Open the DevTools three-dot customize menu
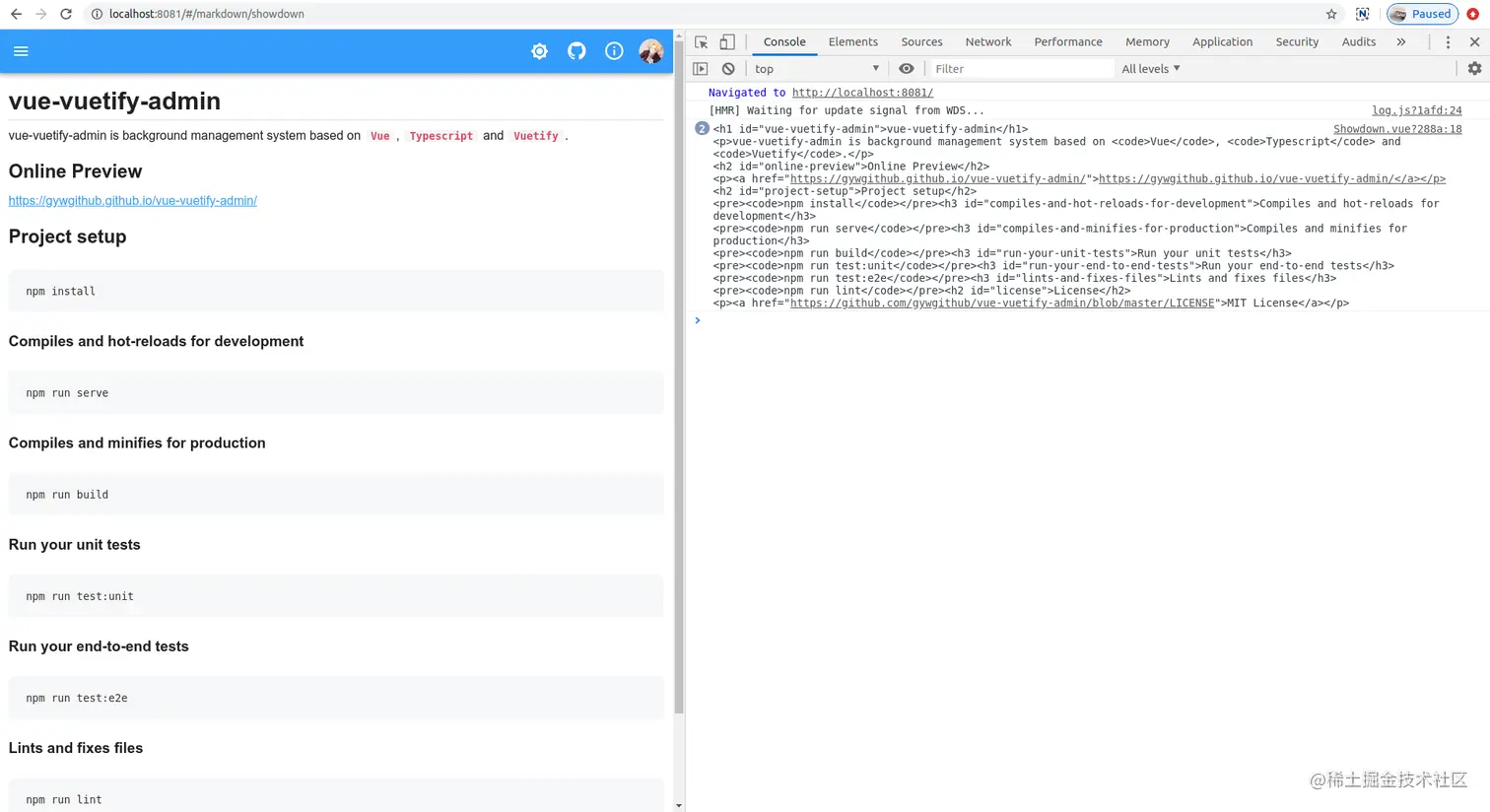Image resolution: width=1490 pixels, height=812 pixels. (x=1448, y=42)
